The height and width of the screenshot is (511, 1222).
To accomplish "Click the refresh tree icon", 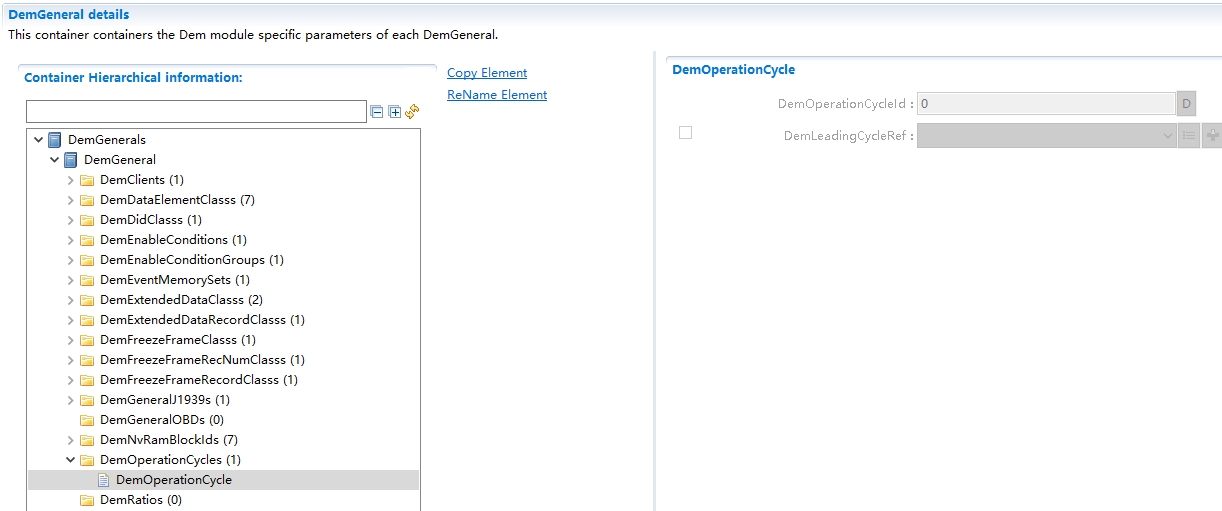I will click(x=412, y=112).
